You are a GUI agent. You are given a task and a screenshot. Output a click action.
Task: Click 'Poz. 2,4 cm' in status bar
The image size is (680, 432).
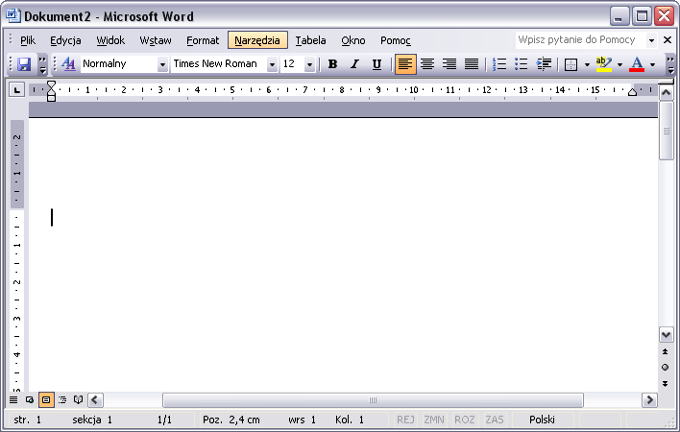tap(232, 420)
